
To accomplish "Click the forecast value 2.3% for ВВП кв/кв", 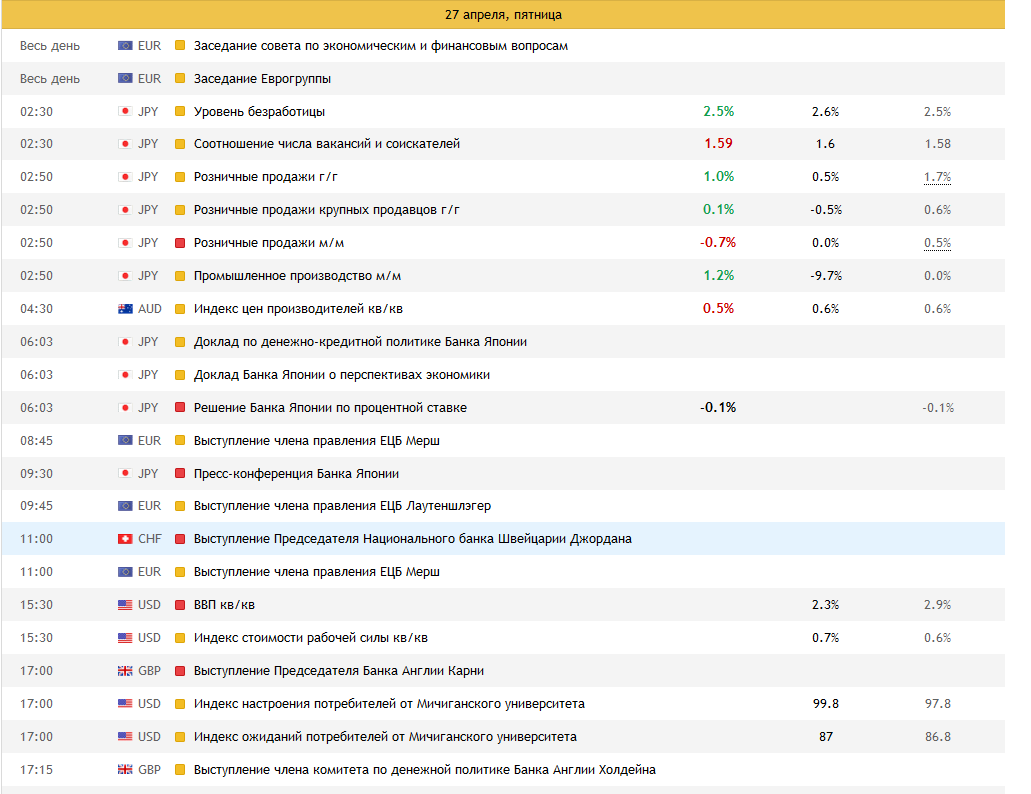I will tap(826, 605).
